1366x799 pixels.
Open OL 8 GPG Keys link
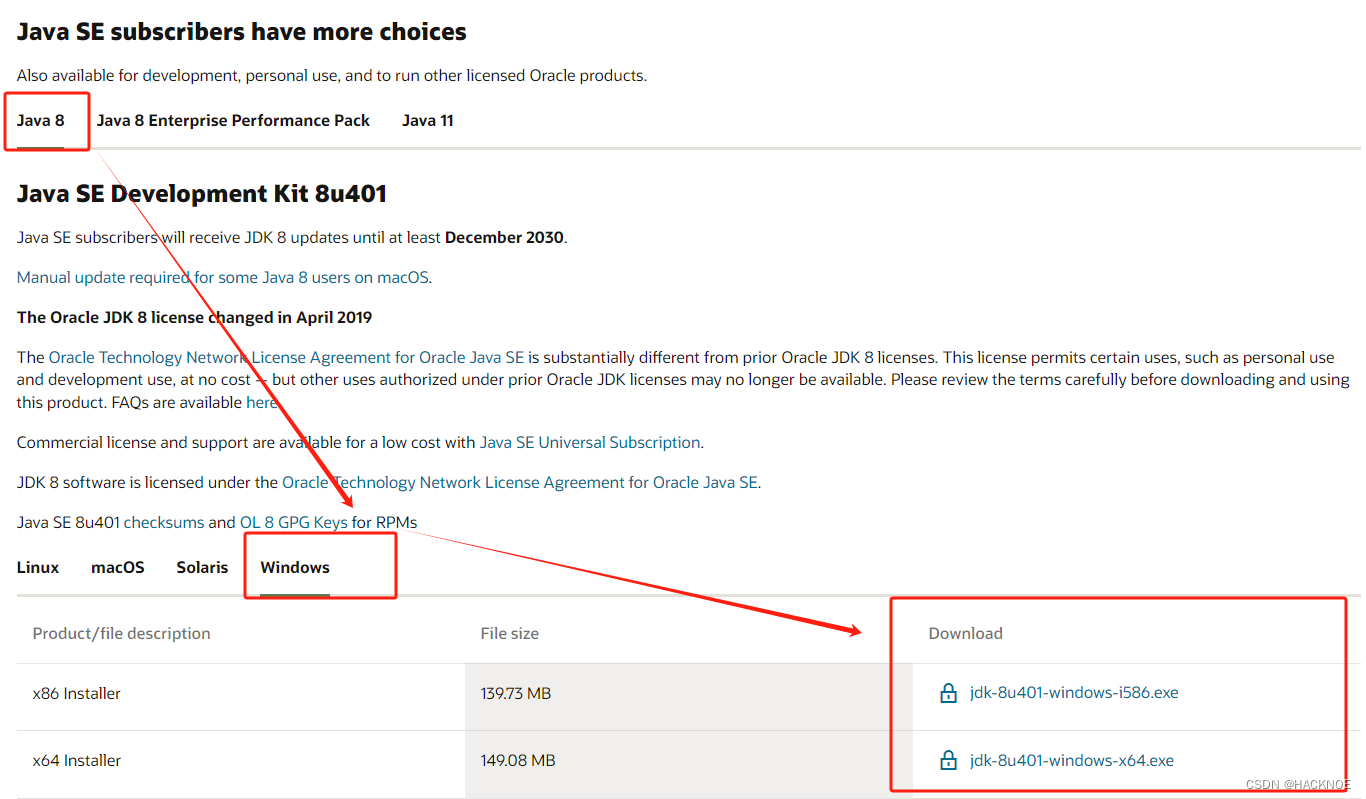294,522
